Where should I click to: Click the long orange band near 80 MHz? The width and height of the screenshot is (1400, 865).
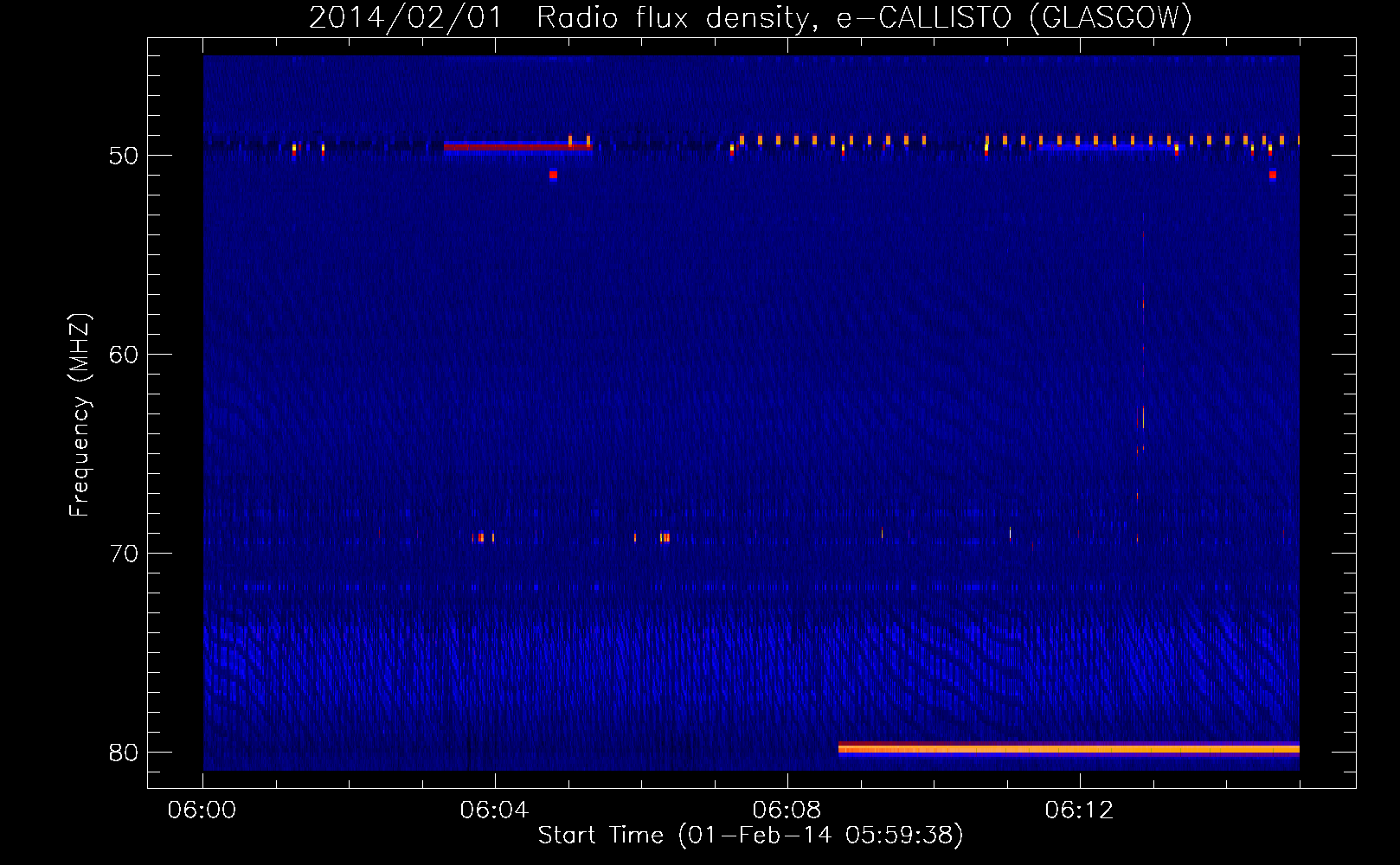[x=1069, y=749]
